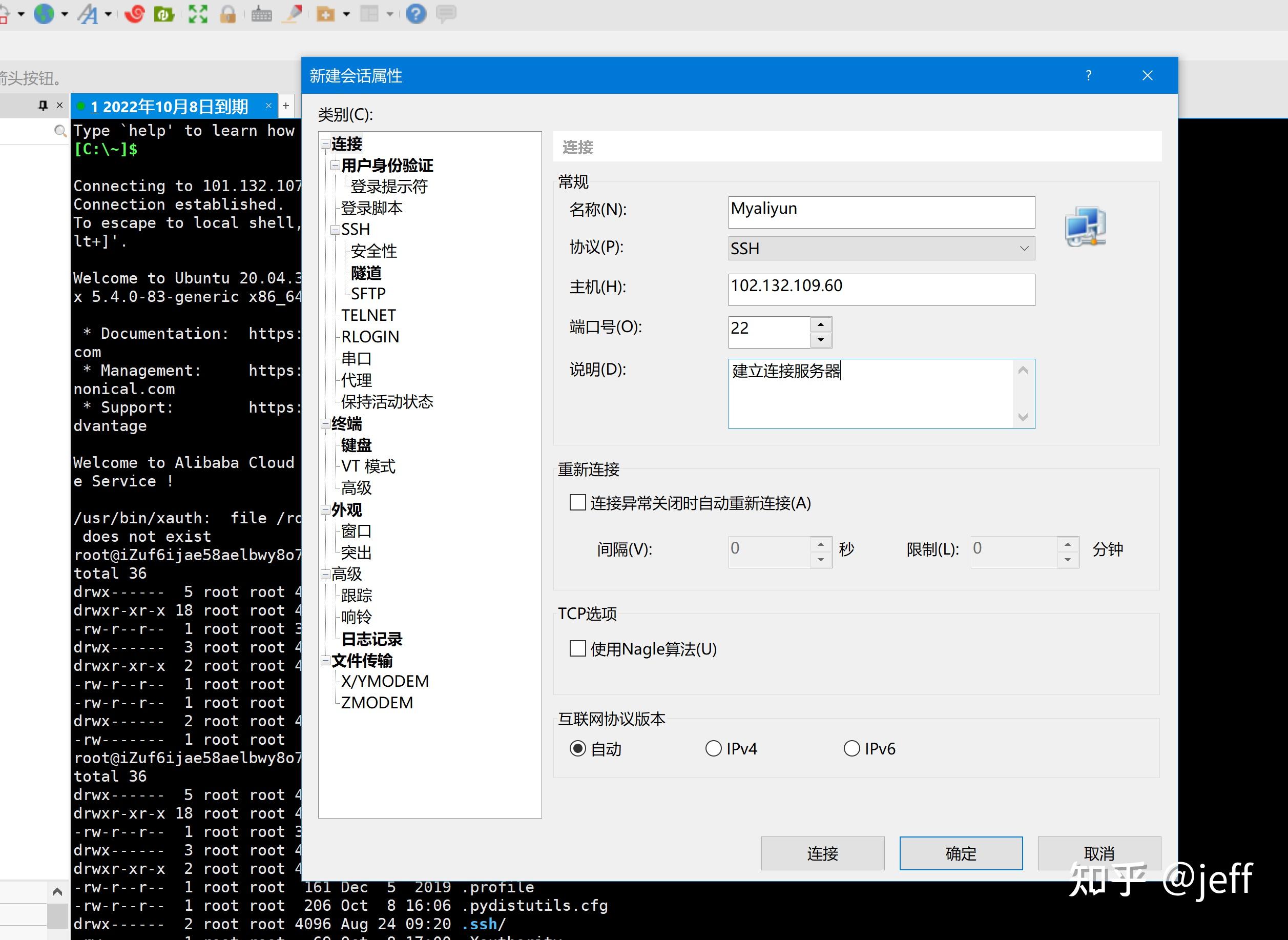Select the IPv6 radio button
Image resolution: width=1288 pixels, height=940 pixels.
pos(851,749)
